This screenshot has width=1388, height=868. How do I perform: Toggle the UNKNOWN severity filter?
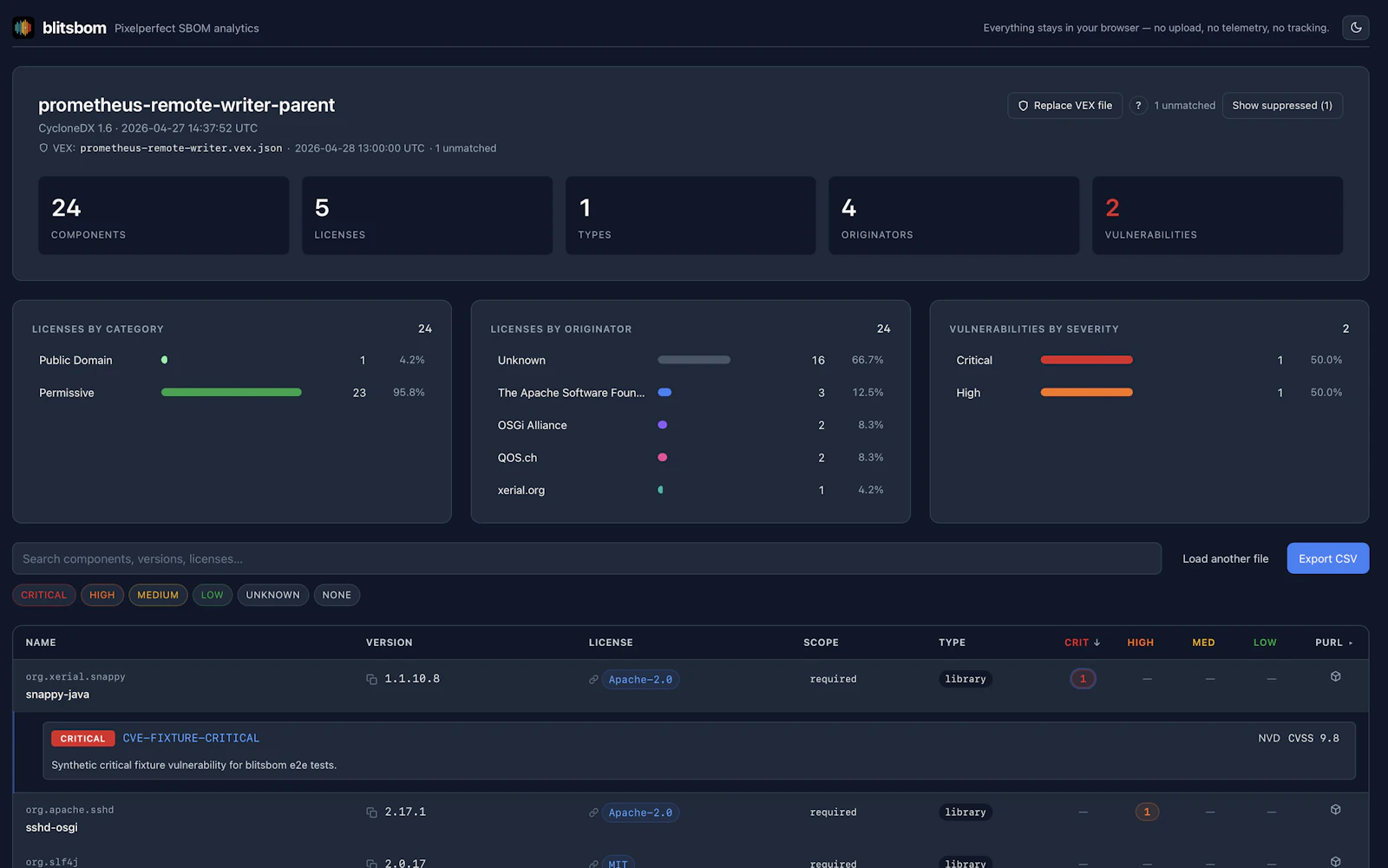273,595
